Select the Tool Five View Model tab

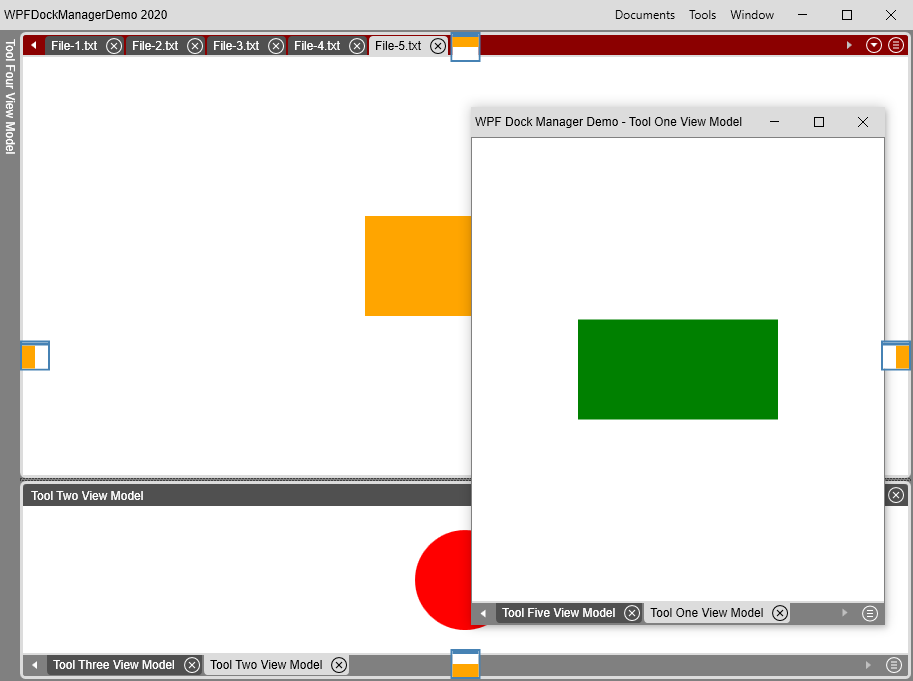coord(558,613)
